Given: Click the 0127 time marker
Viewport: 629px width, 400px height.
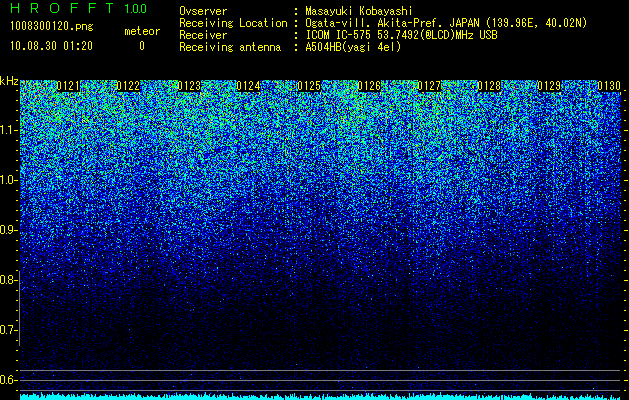Looking at the screenshot, I should click(429, 86).
